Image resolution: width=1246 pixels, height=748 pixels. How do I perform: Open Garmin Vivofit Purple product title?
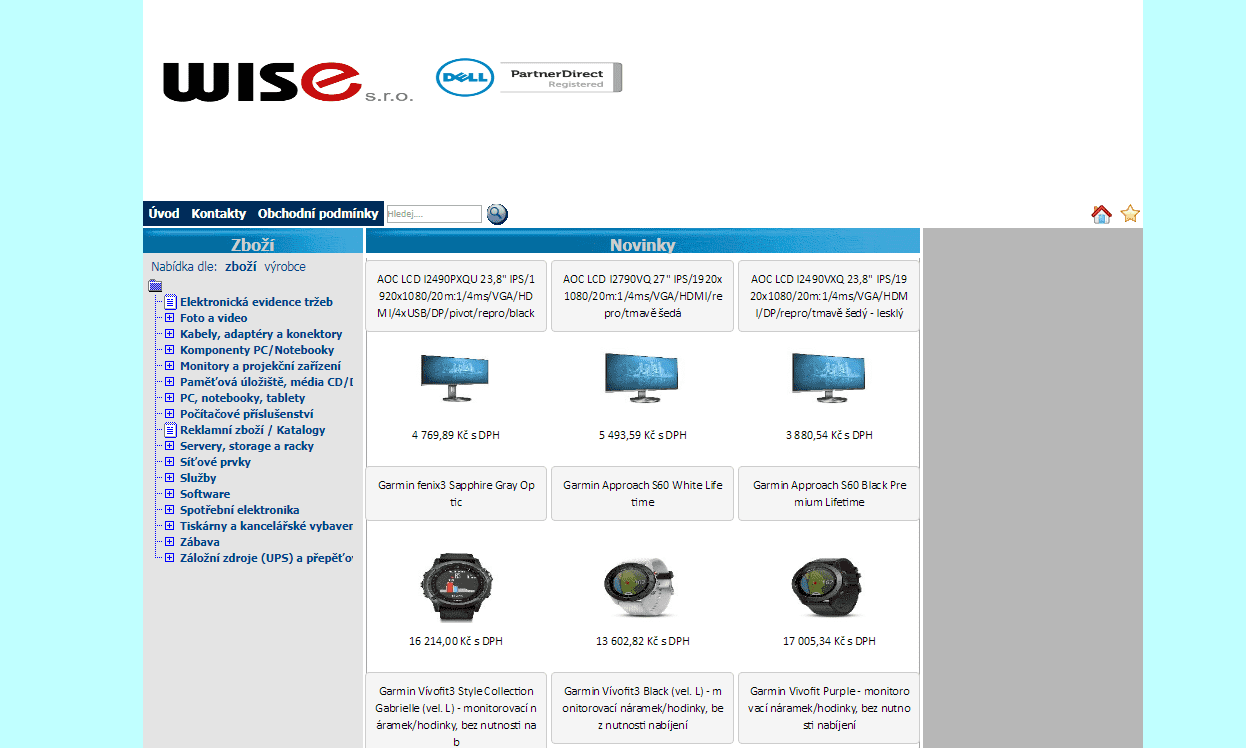click(829, 708)
